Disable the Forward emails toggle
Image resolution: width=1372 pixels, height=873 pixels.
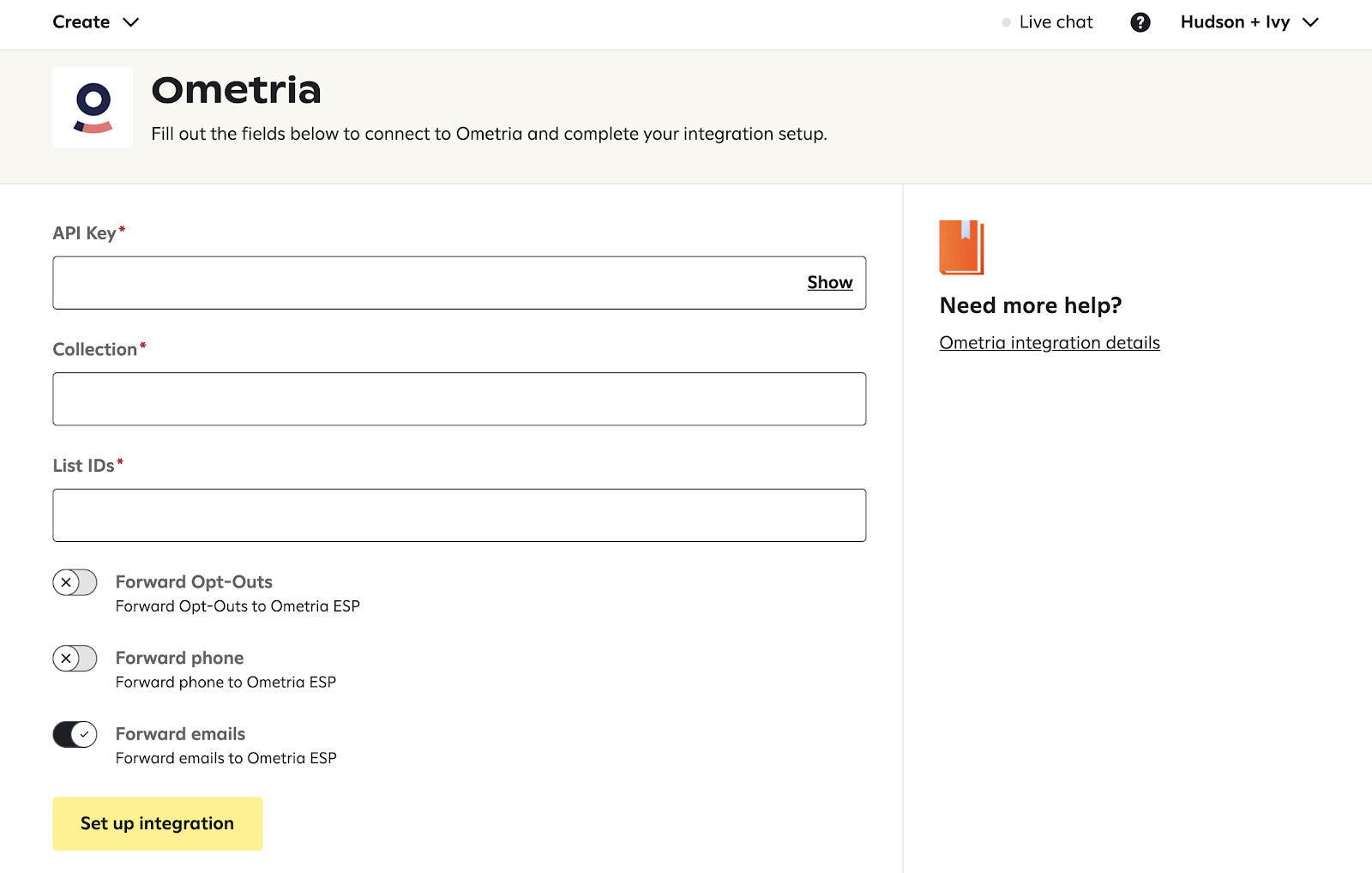[x=75, y=734]
